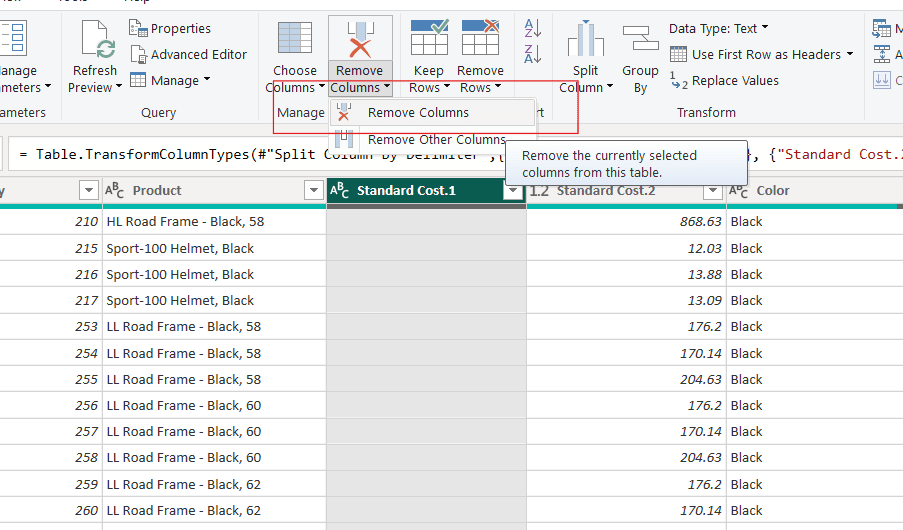
Task: Select Remove Columns from the dropdown menu
Action: click(432, 113)
